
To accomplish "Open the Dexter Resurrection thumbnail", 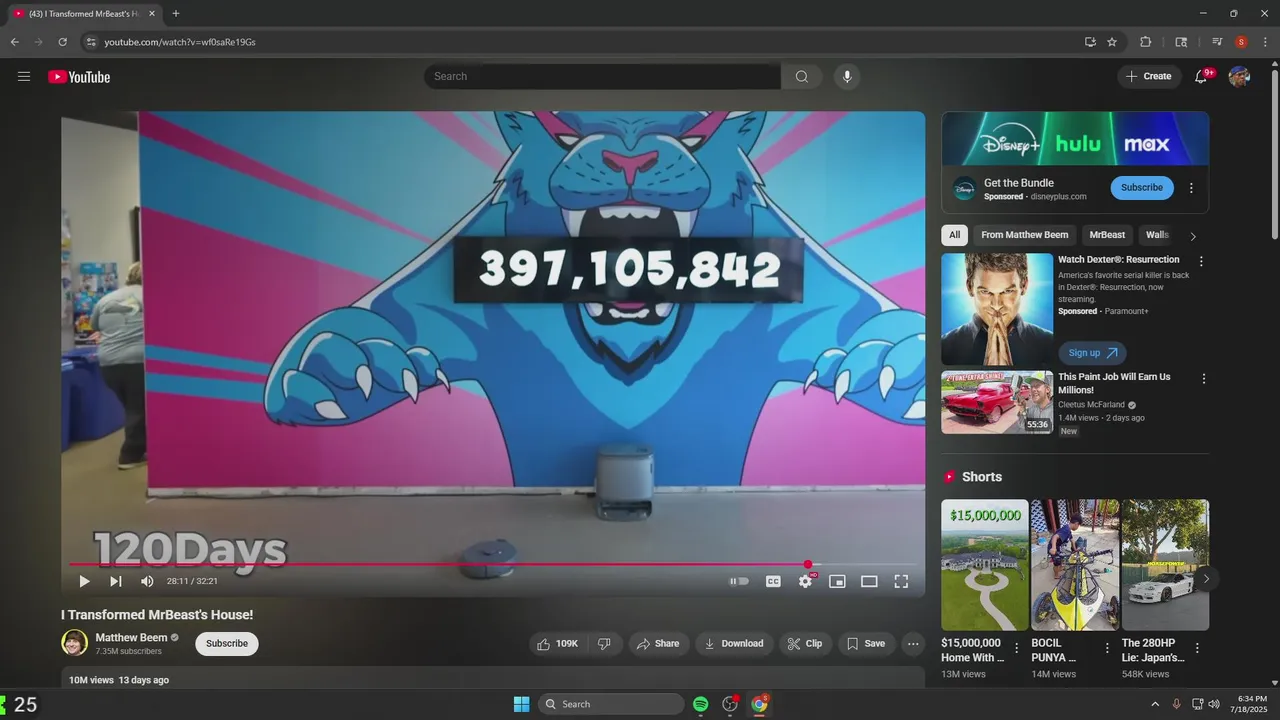I will [x=997, y=309].
